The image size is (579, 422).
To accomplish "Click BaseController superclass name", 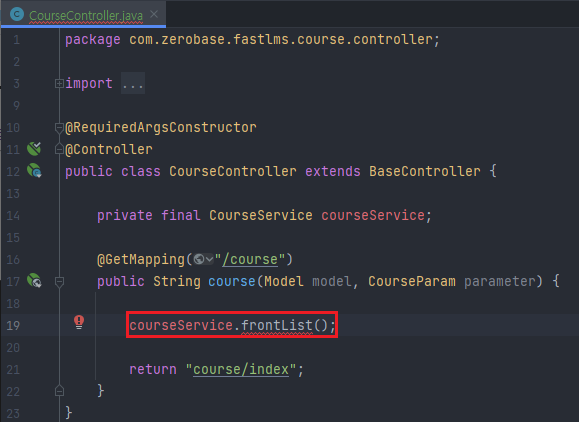I will coord(425,171).
